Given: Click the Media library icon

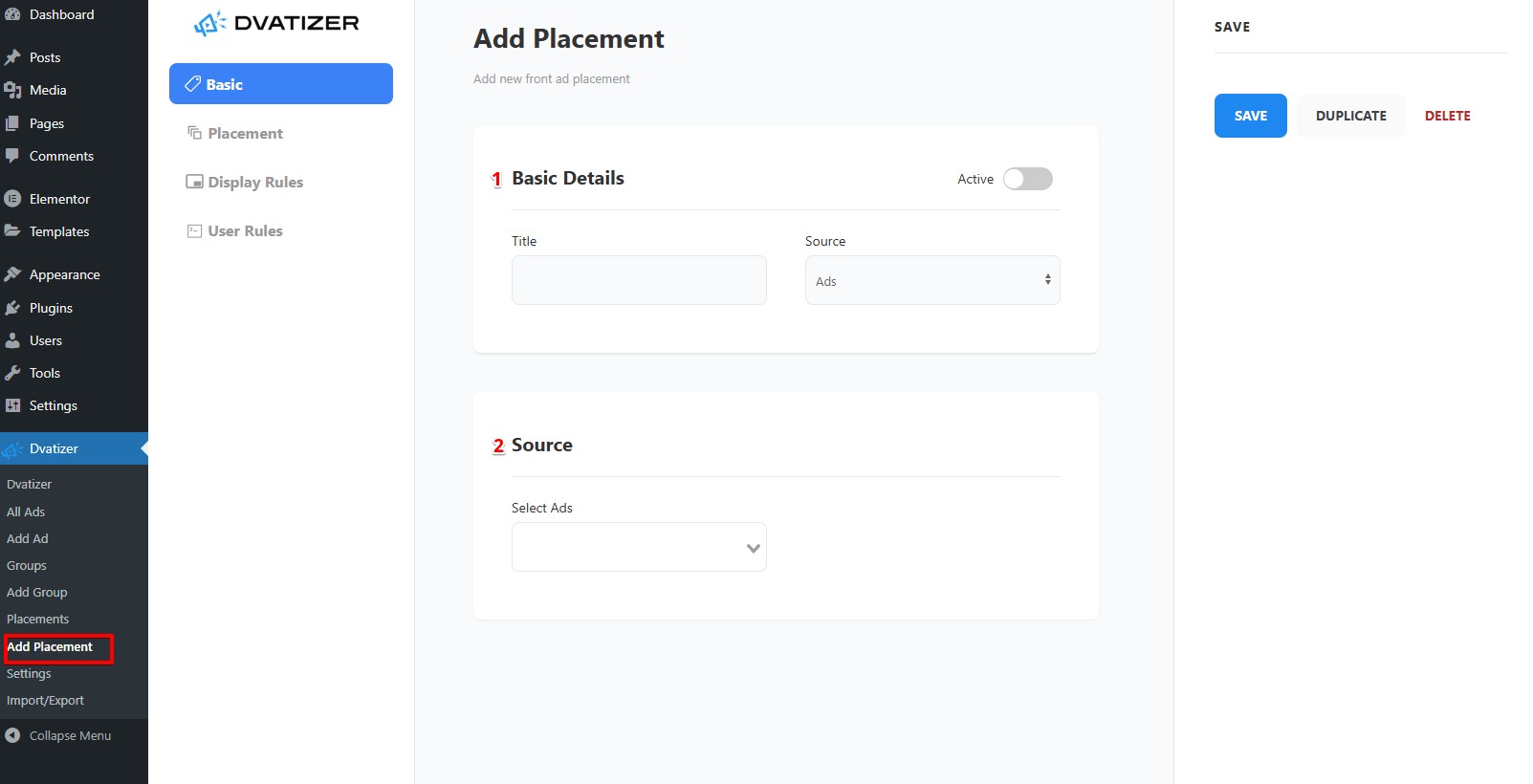Looking at the screenshot, I should click(12, 90).
